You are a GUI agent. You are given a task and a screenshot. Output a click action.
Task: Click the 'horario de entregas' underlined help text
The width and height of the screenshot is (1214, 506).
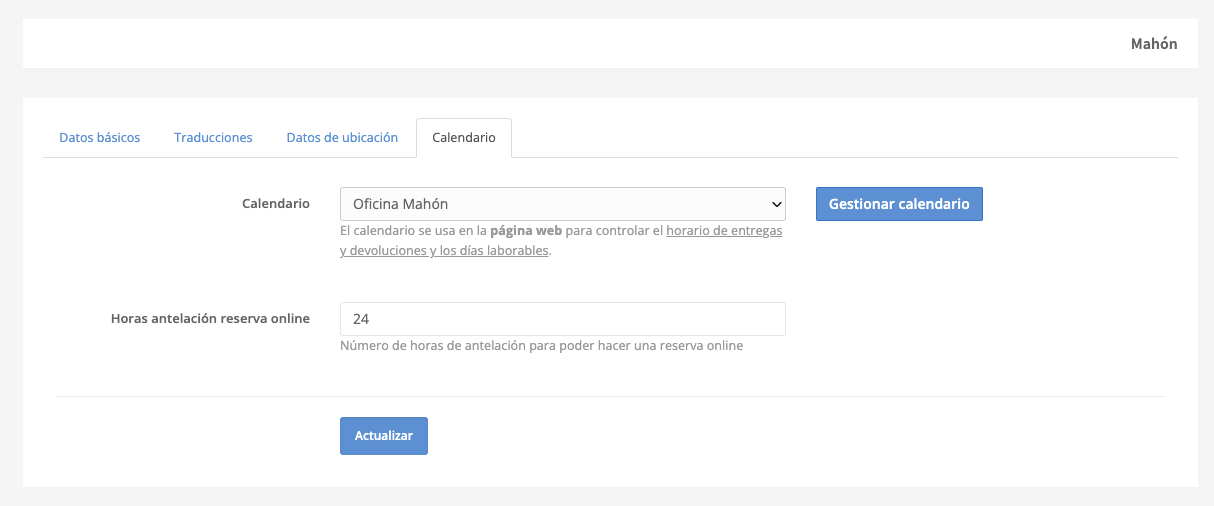724,230
